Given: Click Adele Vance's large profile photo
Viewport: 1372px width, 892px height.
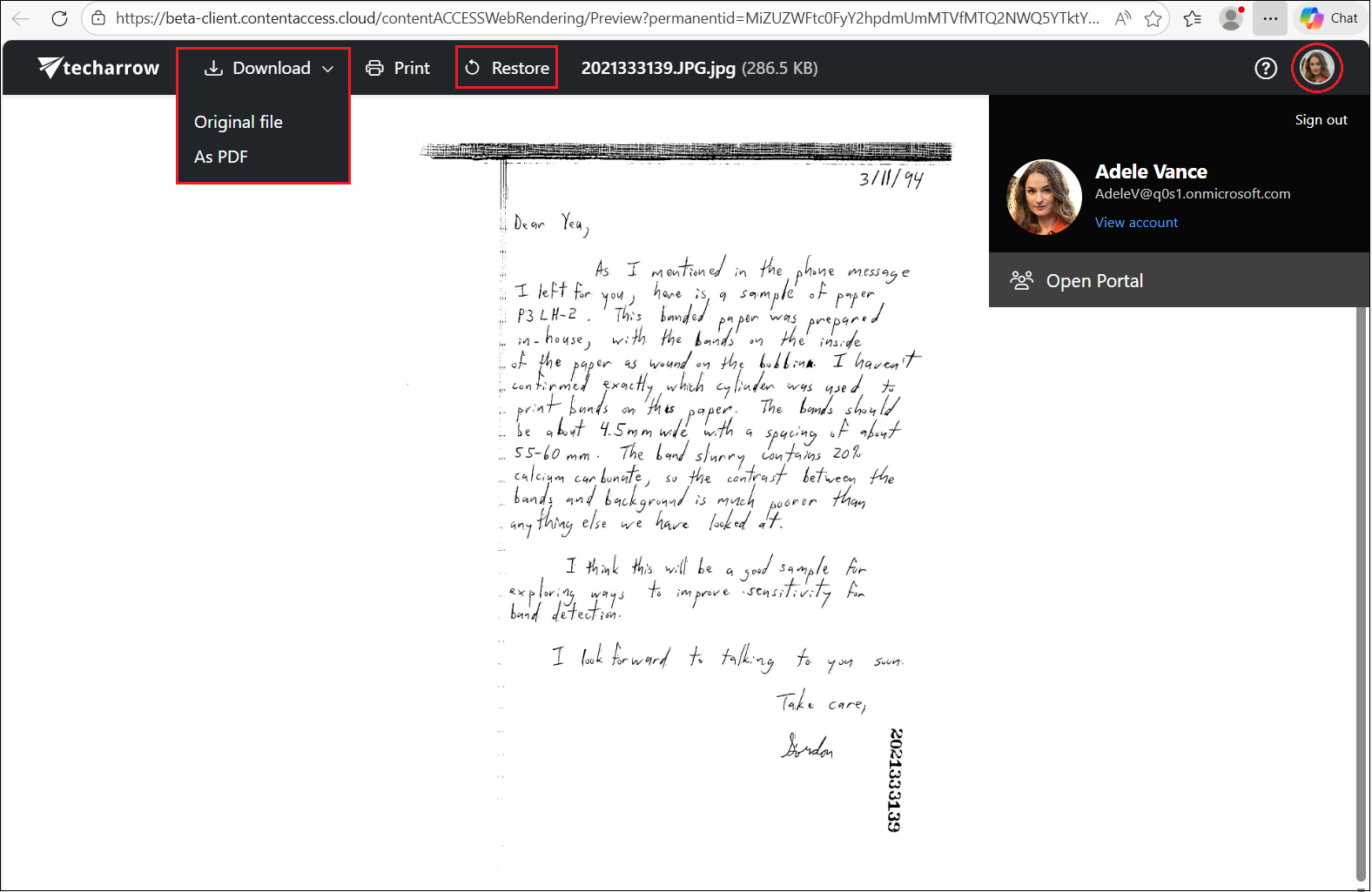Looking at the screenshot, I should point(1045,198).
